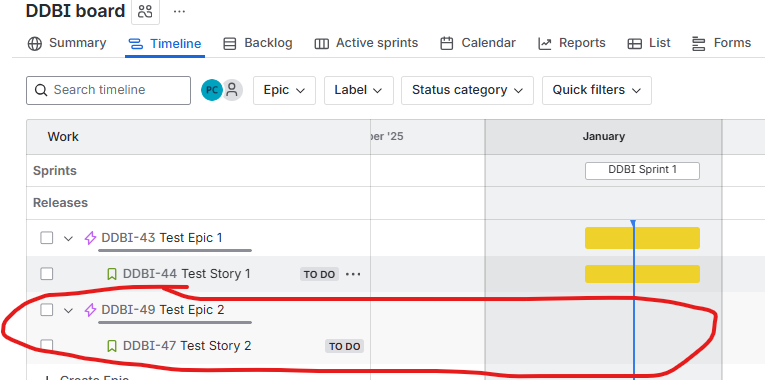Click the Test Epic 2 title text
Image resolution: width=765 pixels, height=380 pixels.
click(192, 310)
